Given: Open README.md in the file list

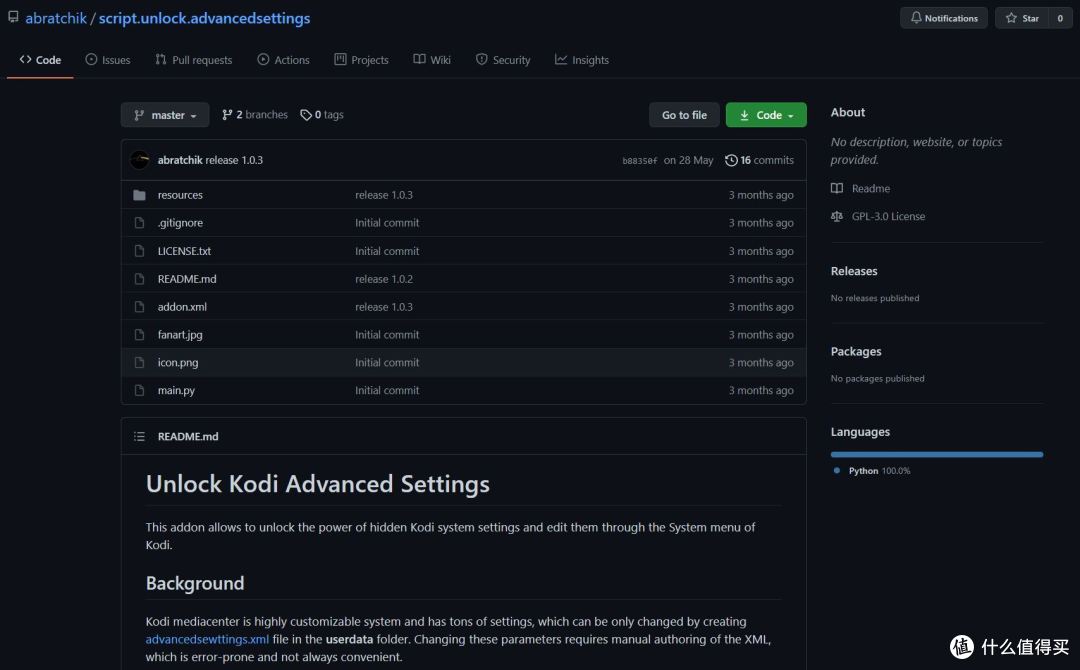Looking at the screenshot, I should pyautogui.click(x=187, y=279).
